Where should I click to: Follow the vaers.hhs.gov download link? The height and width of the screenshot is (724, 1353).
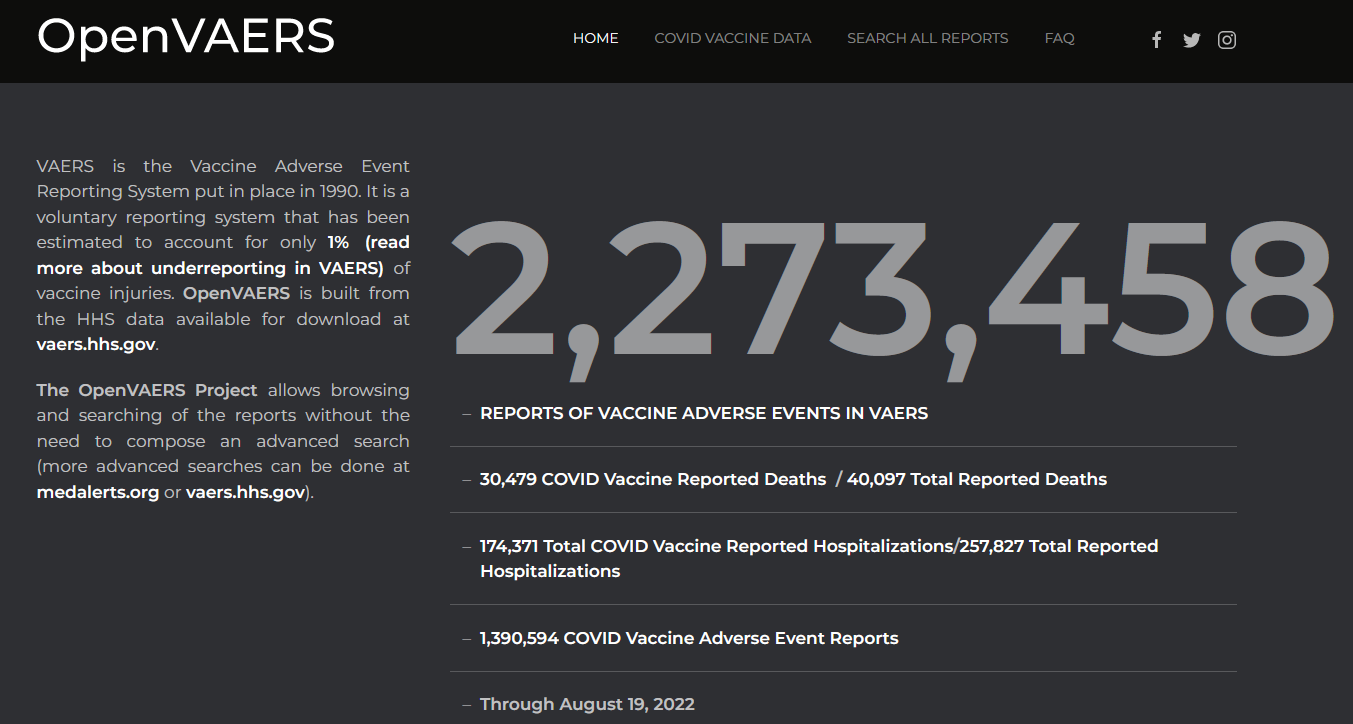tap(96, 345)
